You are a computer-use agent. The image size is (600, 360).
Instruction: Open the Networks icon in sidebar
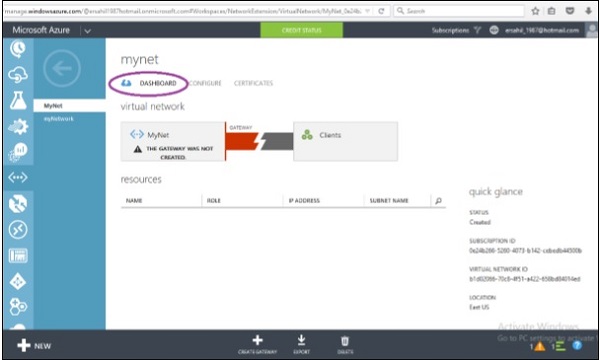tap(18, 178)
